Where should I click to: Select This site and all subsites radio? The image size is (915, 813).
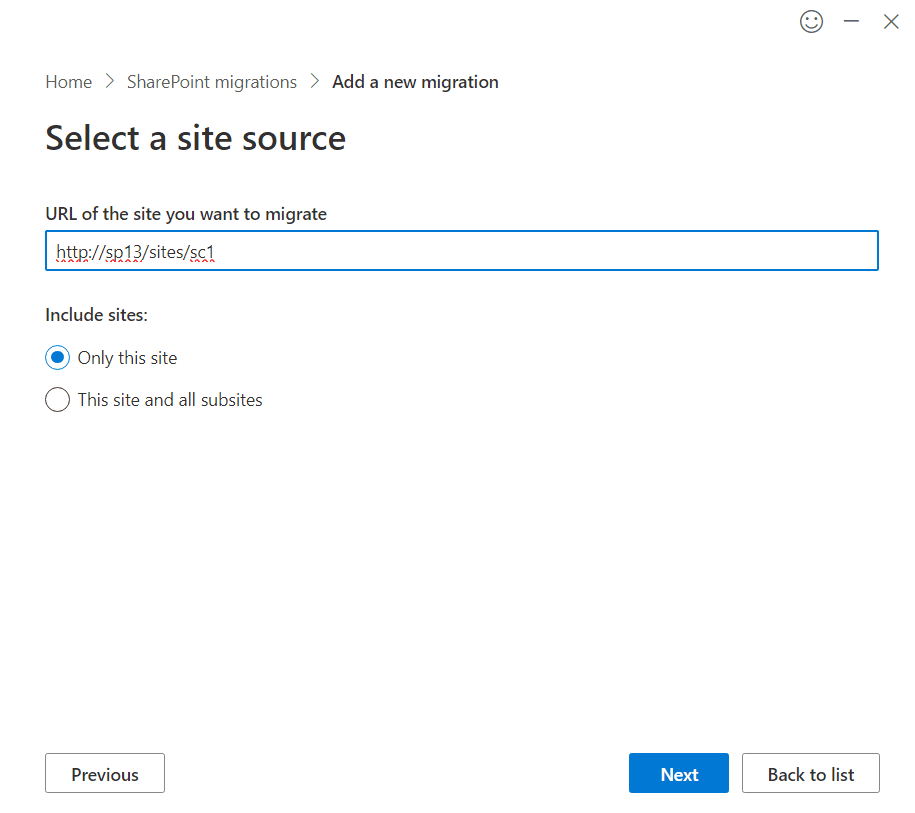[x=57, y=400]
